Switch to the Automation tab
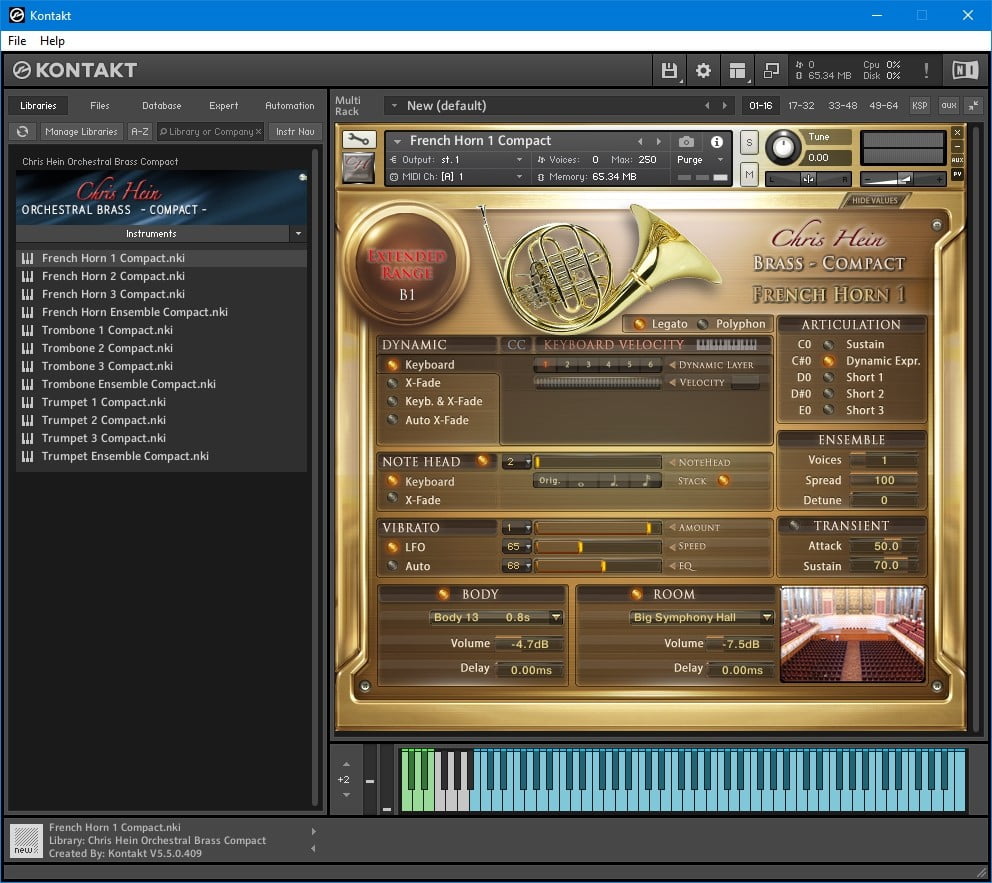This screenshot has height=883, width=992. [x=289, y=106]
